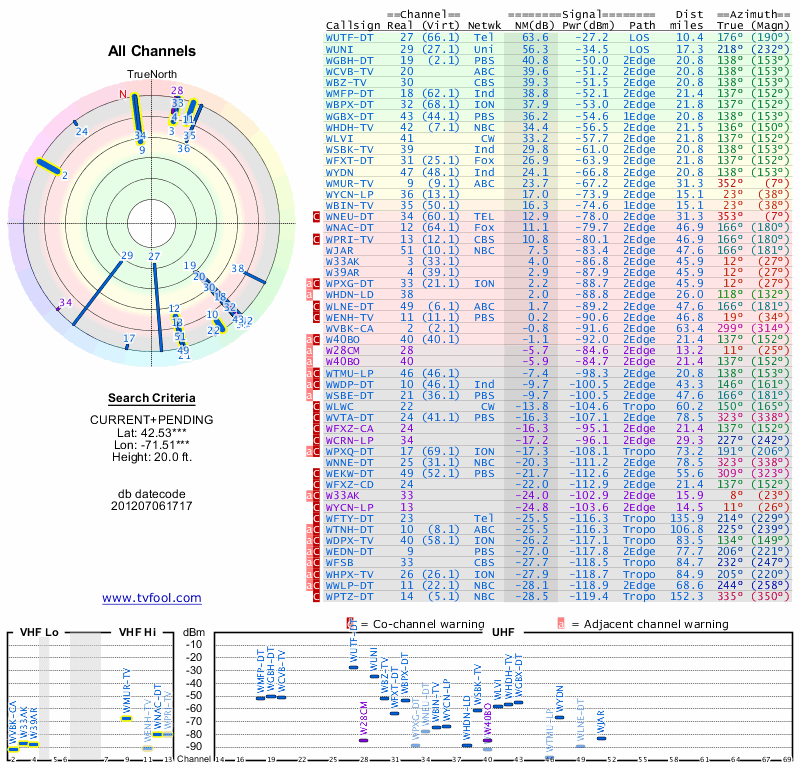Click the adjacent channel icon beside WHDN-LD
800x768 pixels.
(x=309, y=295)
